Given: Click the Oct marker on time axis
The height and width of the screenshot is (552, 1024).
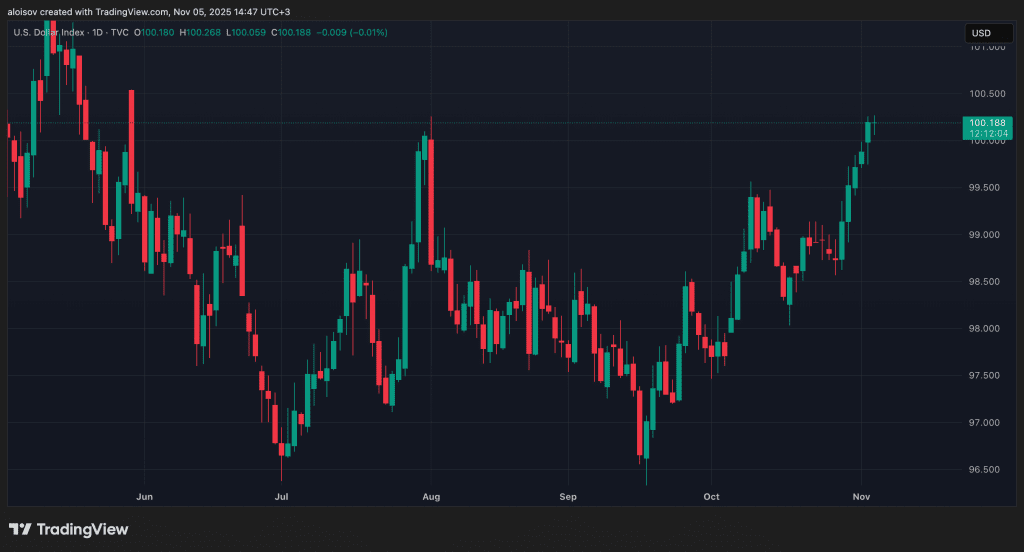Looking at the screenshot, I should click(711, 496).
